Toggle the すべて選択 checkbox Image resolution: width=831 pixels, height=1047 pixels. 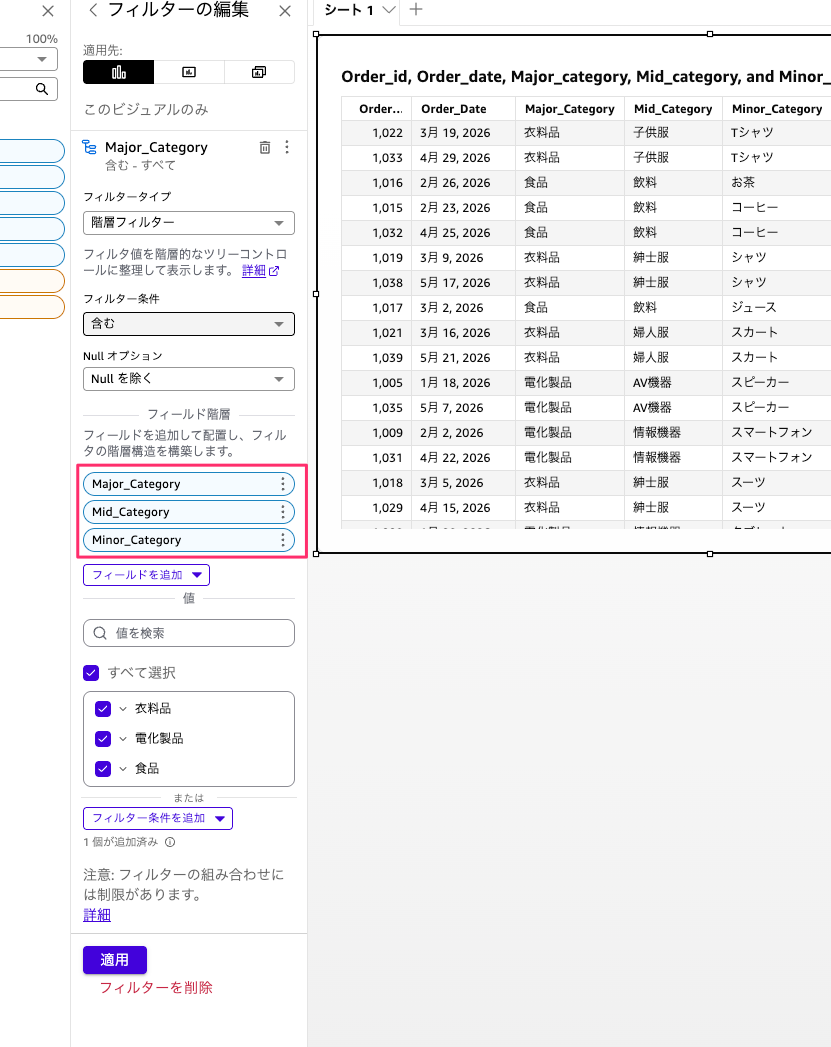(91, 672)
